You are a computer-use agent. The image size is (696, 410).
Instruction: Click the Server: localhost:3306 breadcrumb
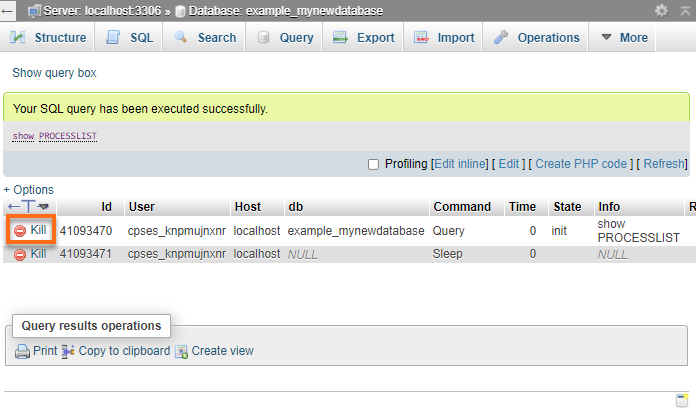102,11
